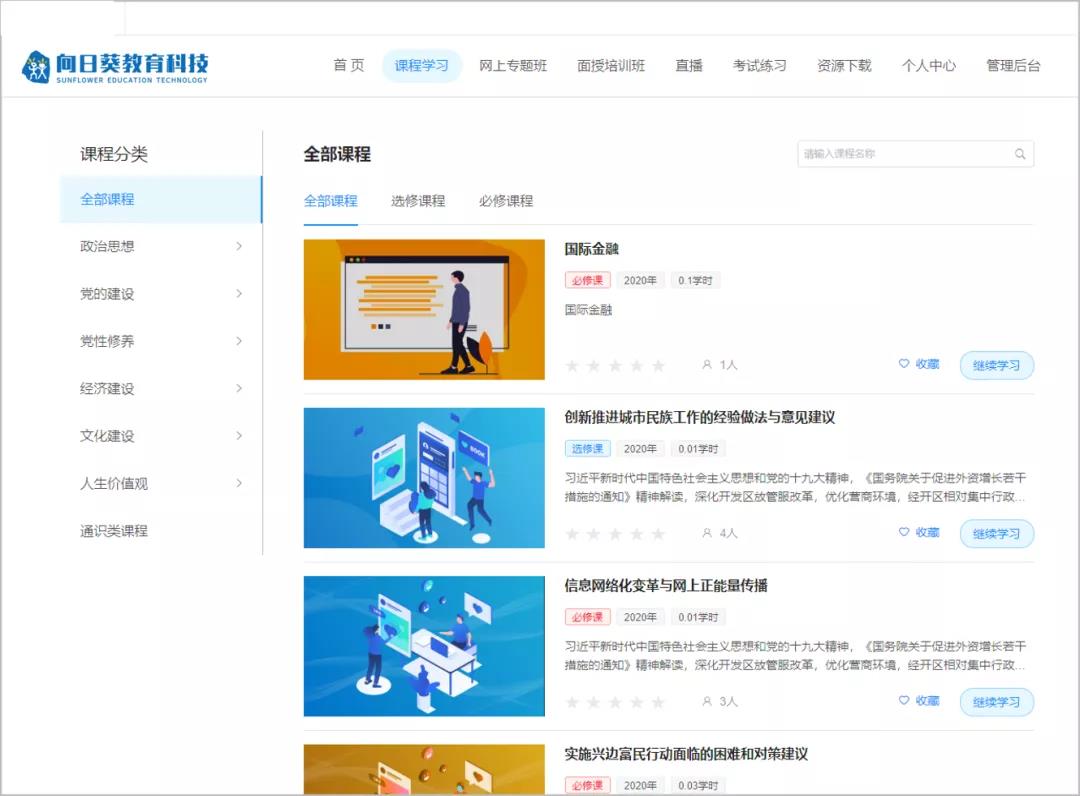Expand the 经济建设 category
The image size is (1080, 796).
(239, 388)
